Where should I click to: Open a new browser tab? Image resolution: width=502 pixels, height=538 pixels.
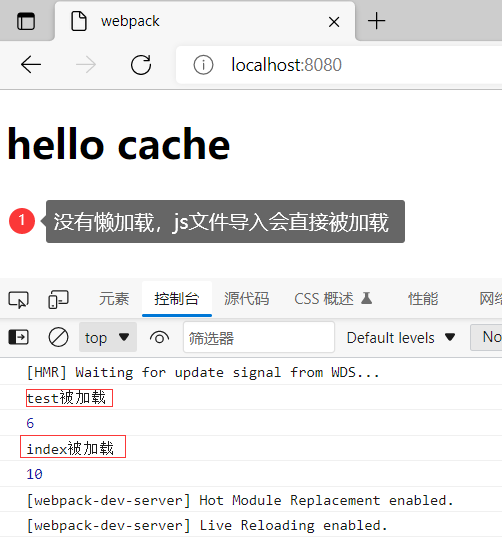click(x=376, y=21)
